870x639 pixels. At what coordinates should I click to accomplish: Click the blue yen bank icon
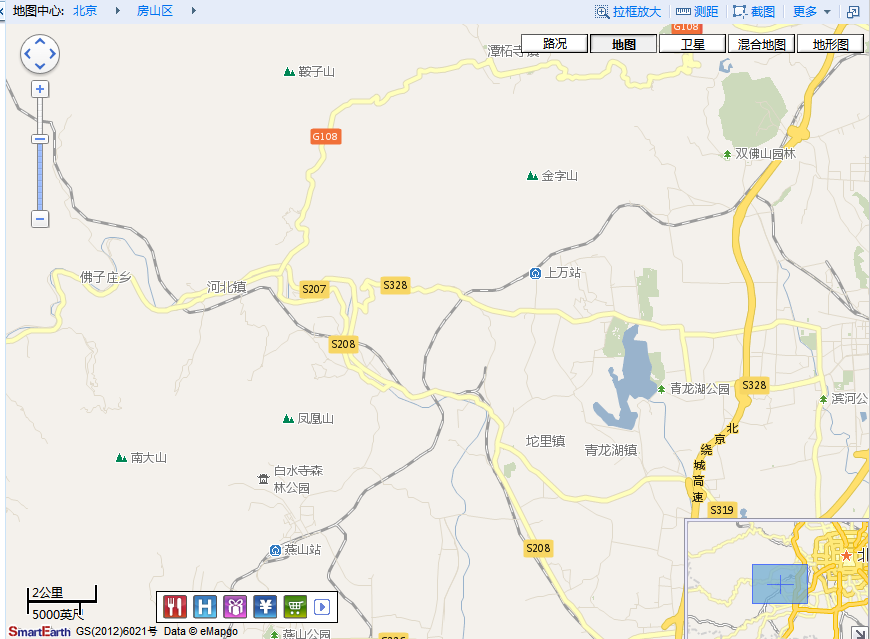tap(265, 606)
